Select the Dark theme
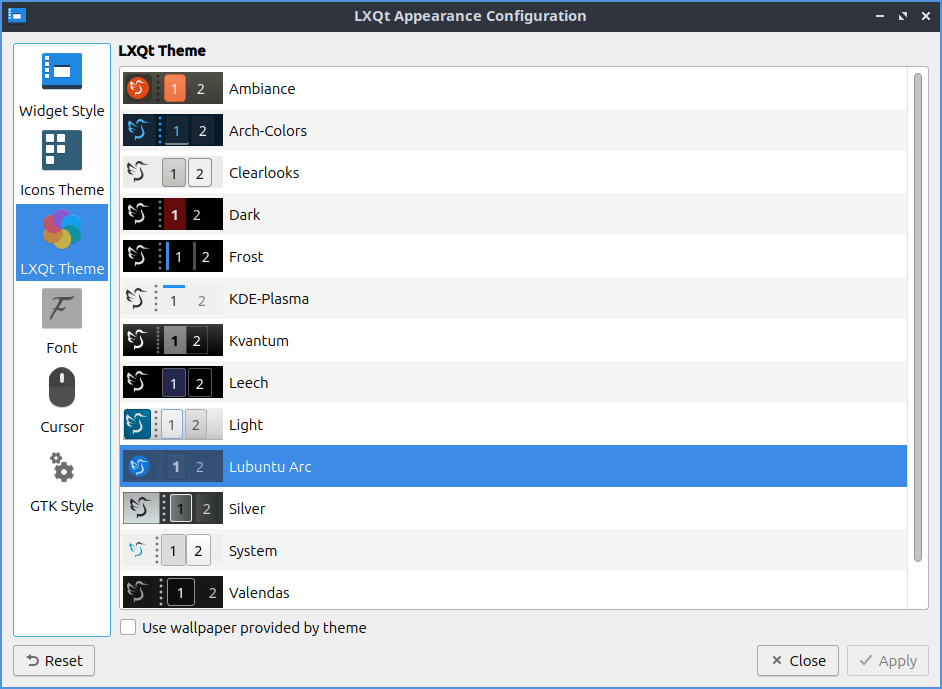The image size is (942, 689). pos(244,215)
